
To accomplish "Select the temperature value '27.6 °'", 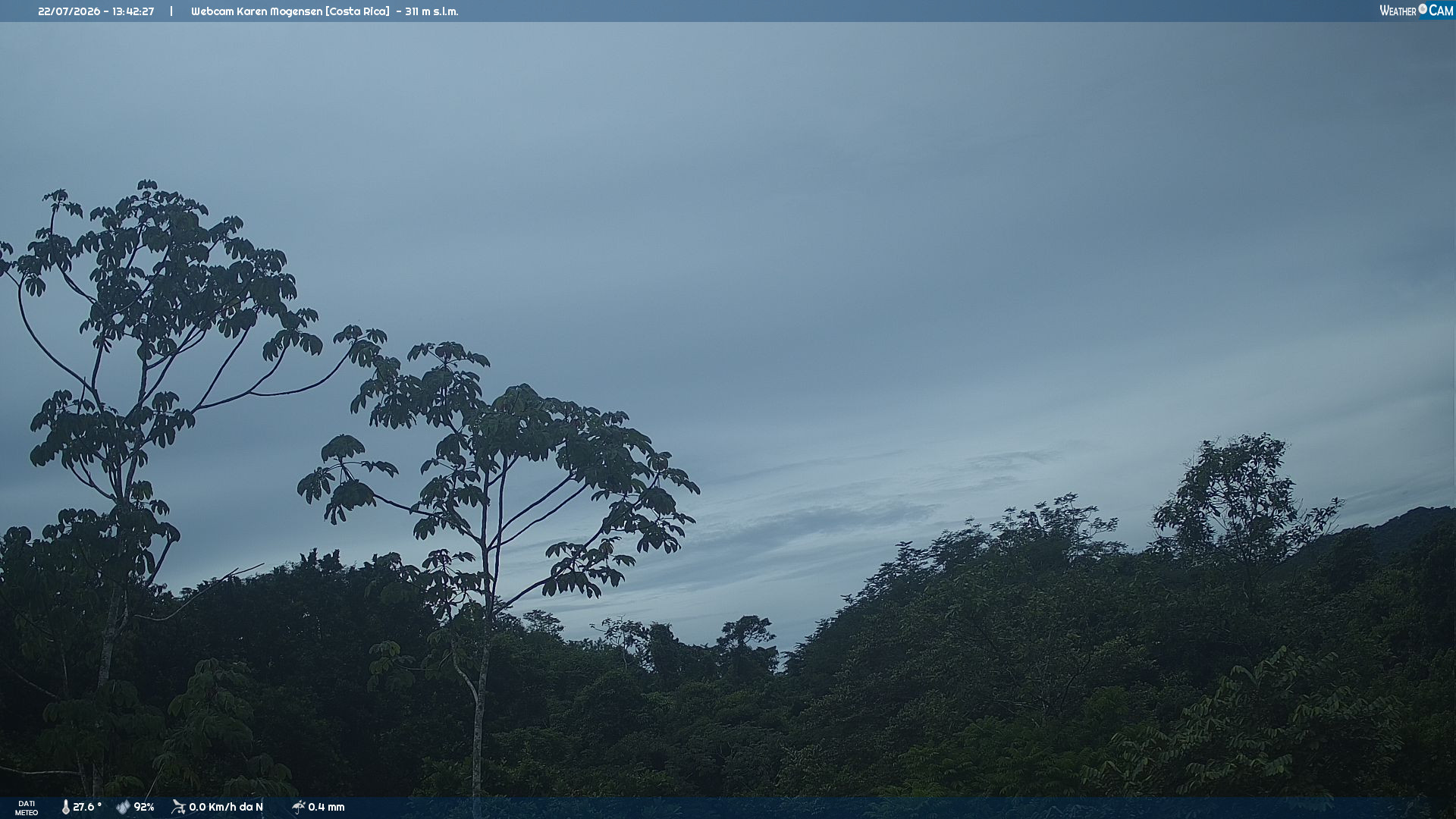I will 87,807.
